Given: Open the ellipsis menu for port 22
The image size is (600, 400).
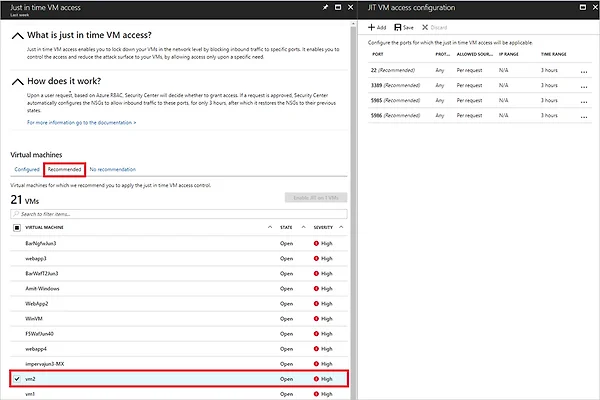Looking at the screenshot, I should pyautogui.click(x=584, y=72).
